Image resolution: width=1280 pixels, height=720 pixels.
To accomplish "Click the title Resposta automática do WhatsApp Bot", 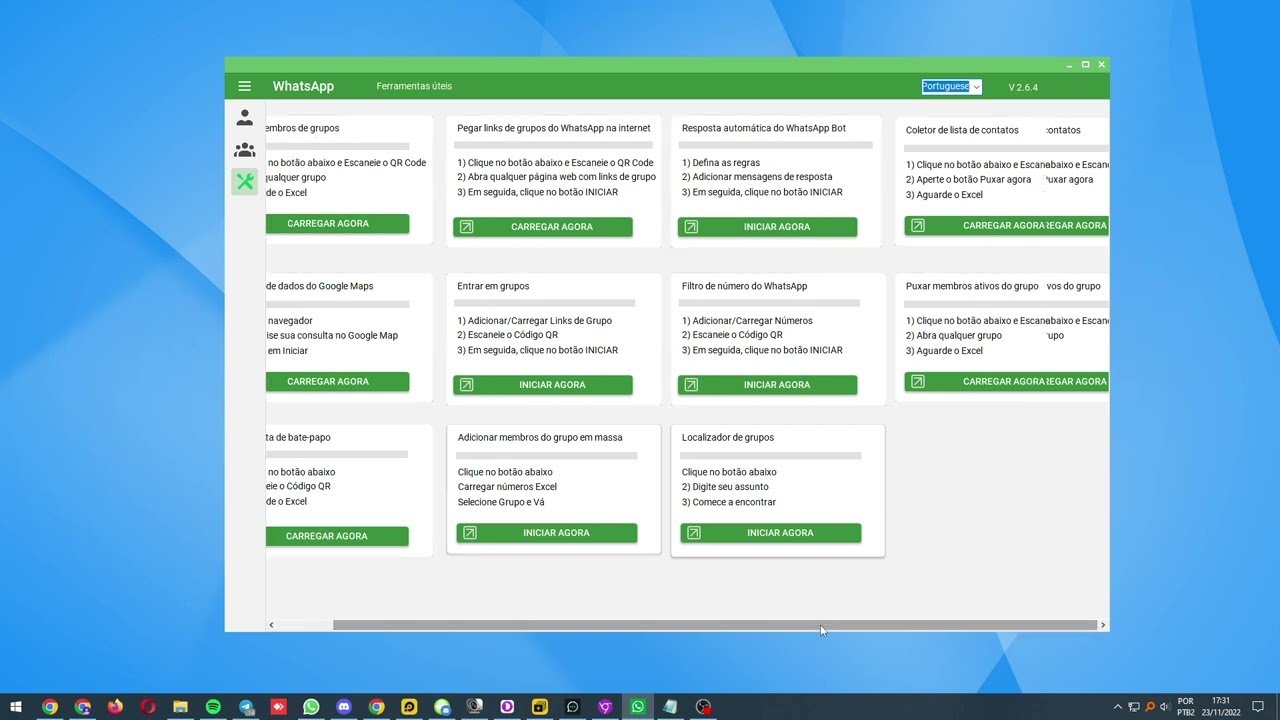I will coord(764,128).
